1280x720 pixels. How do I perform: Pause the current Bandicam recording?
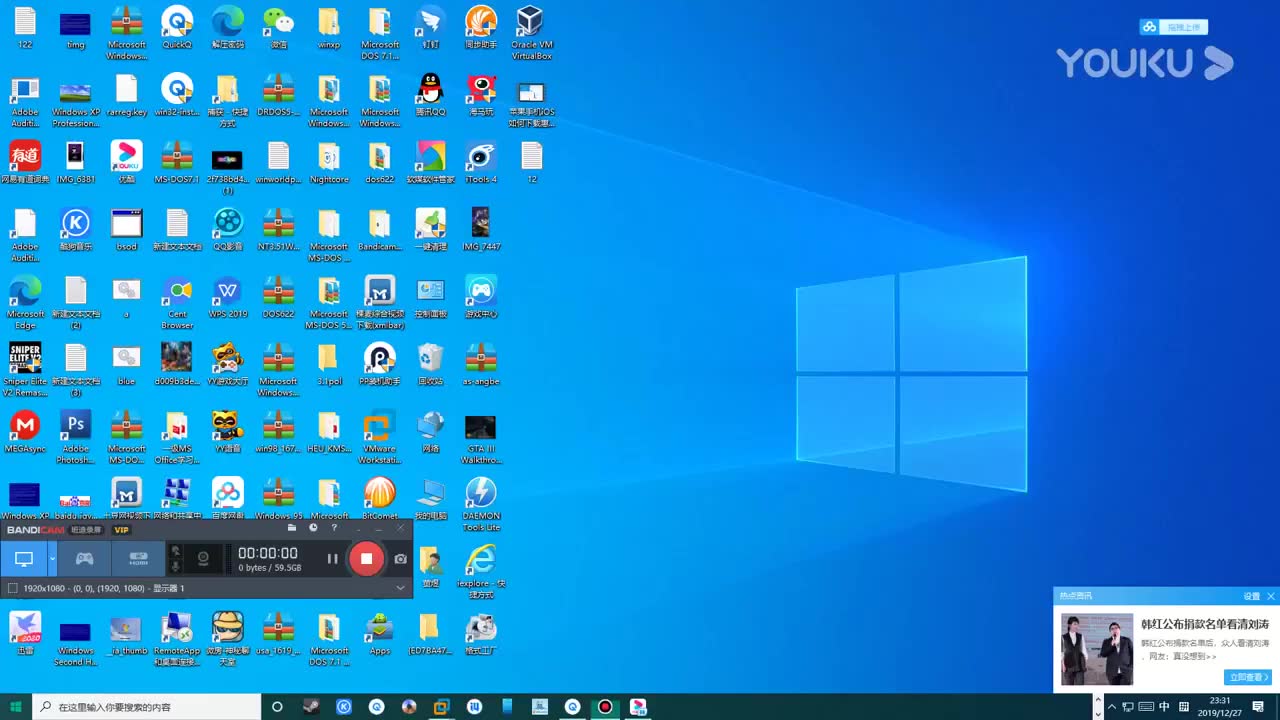(333, 559)
